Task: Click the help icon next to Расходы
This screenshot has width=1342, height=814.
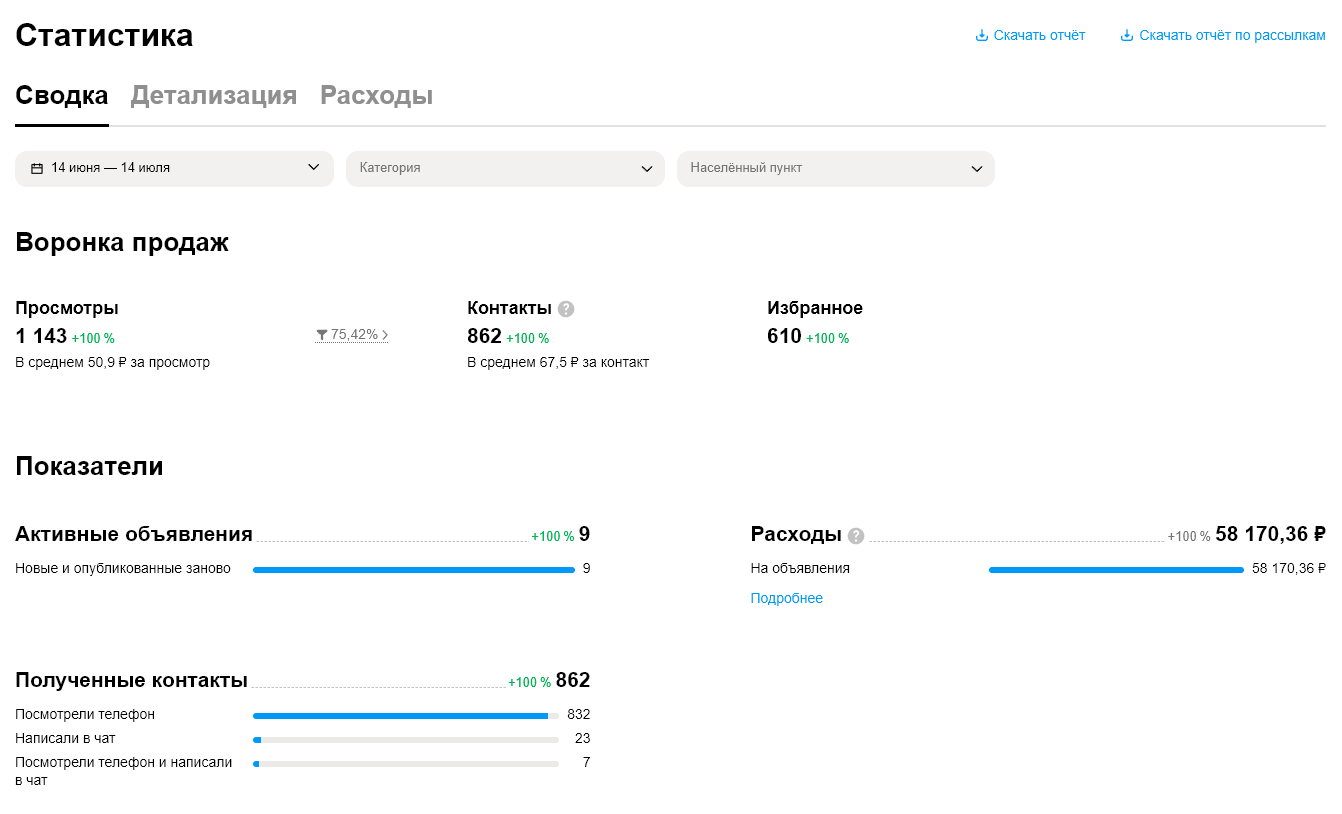Action: pos(856,536)
